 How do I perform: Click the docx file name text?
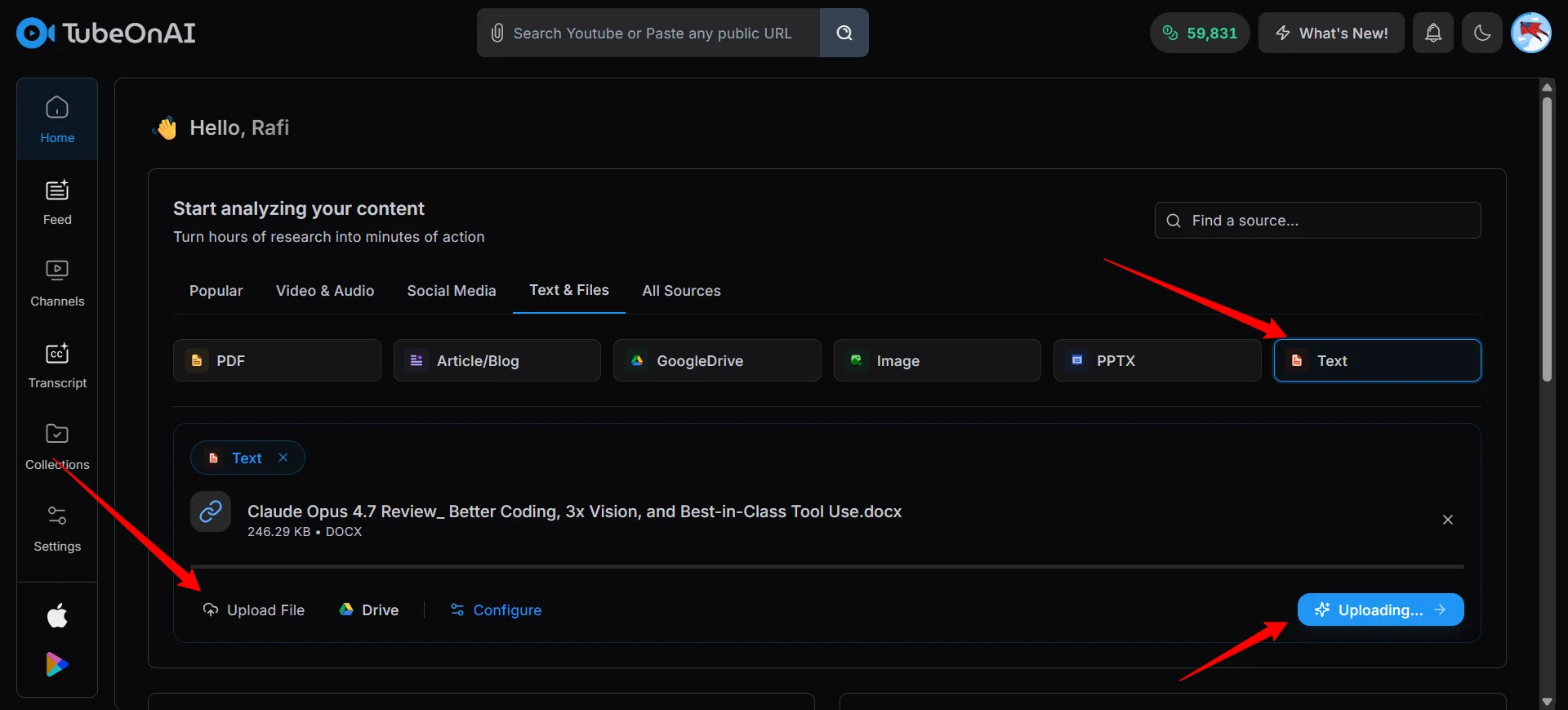point(574,511)
